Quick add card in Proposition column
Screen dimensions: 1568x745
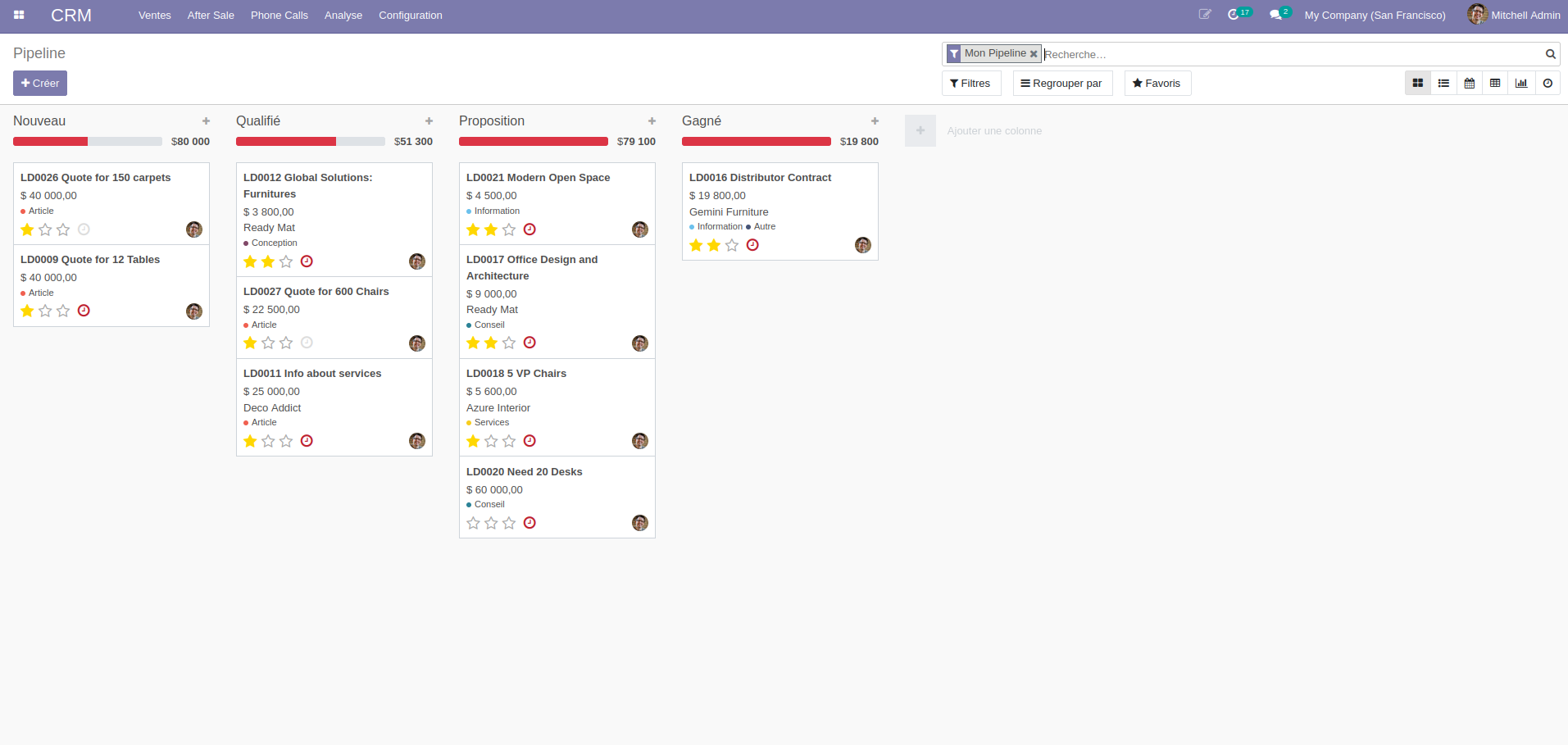(x=652, y=120)
